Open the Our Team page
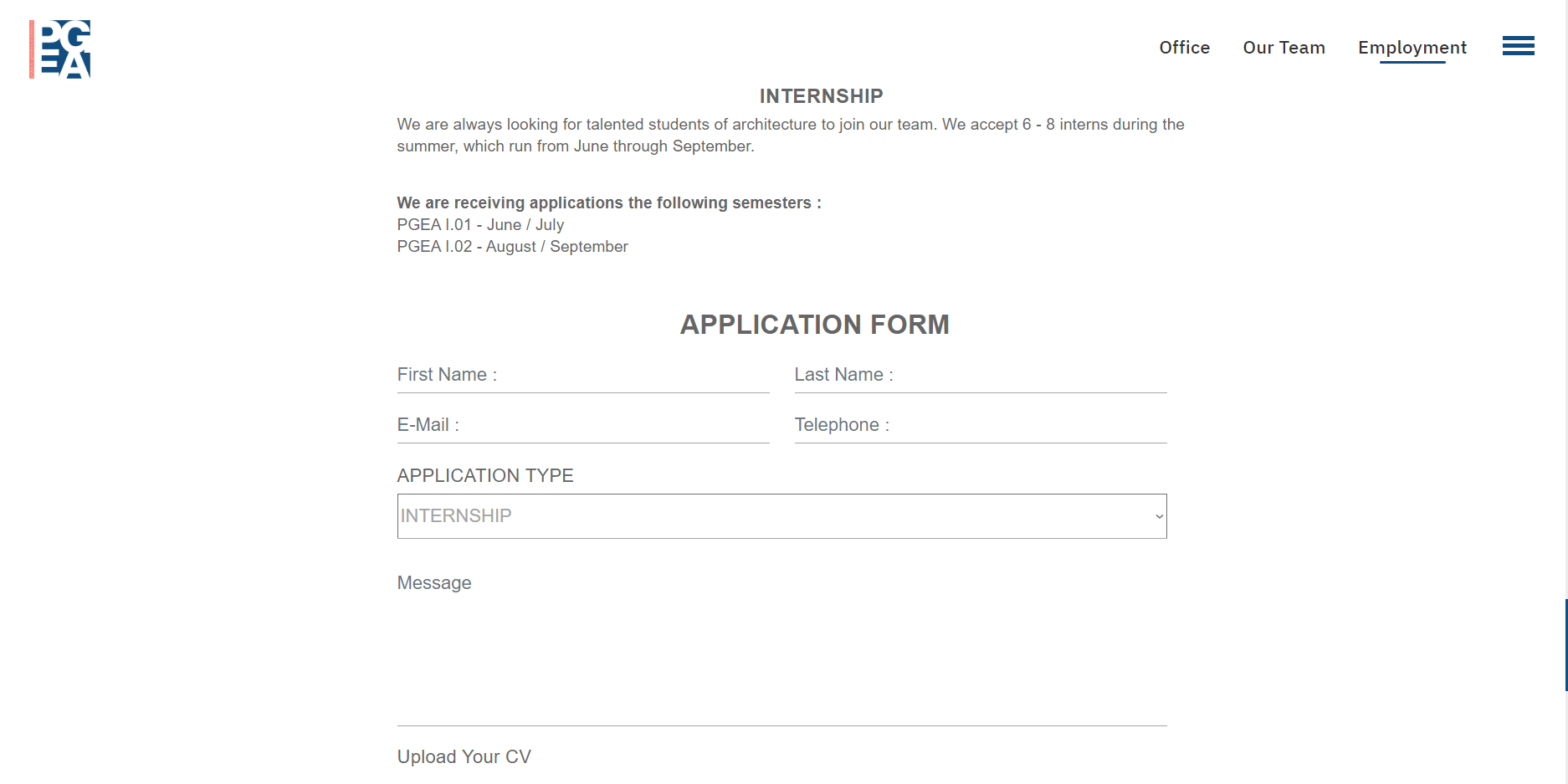Image resolution: width=1568 pixels, height=784 pixels. pyautogui.click(x=1284, y=48)
